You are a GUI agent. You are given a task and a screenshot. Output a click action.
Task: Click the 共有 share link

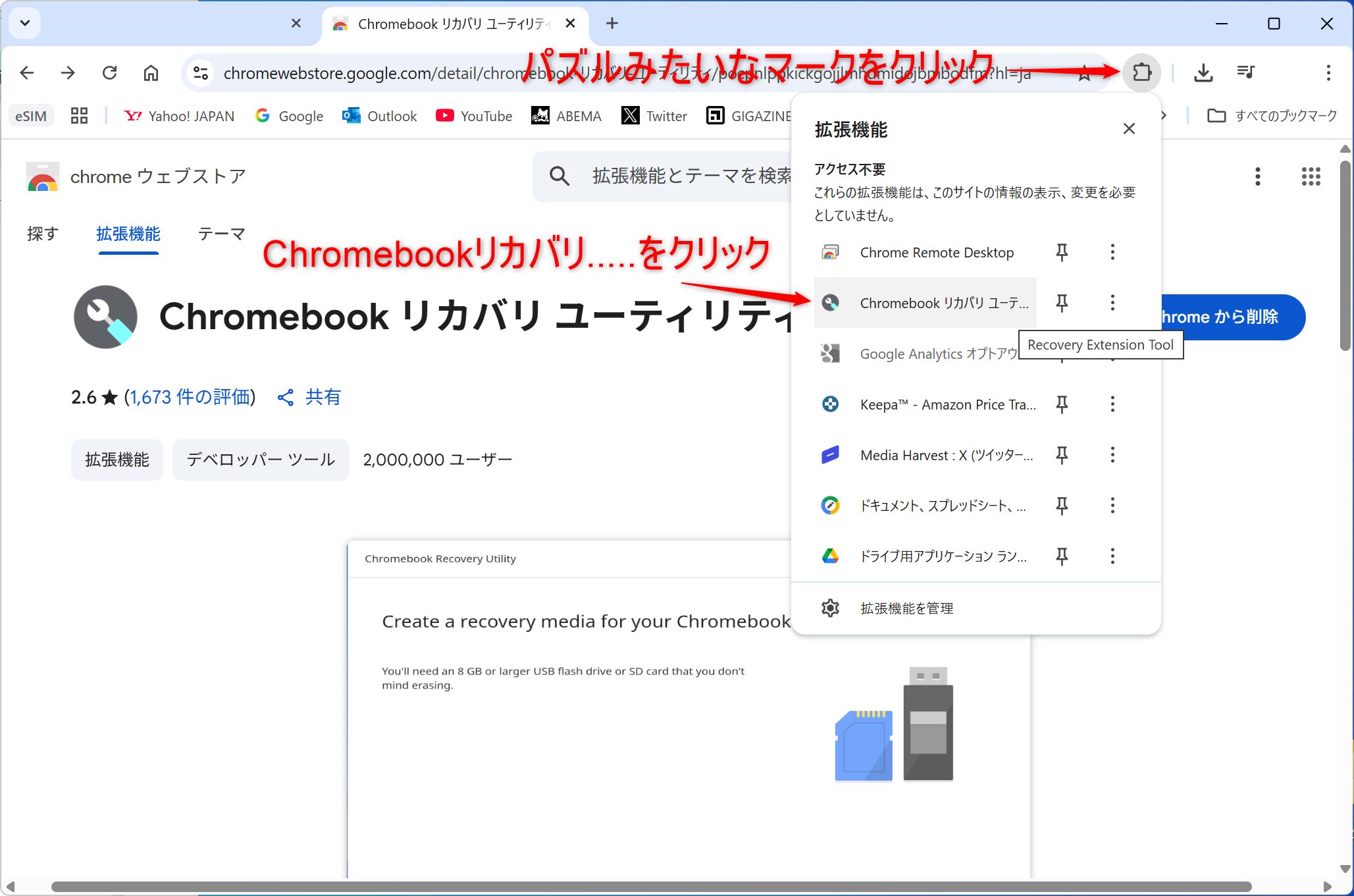tap(309, 397)
